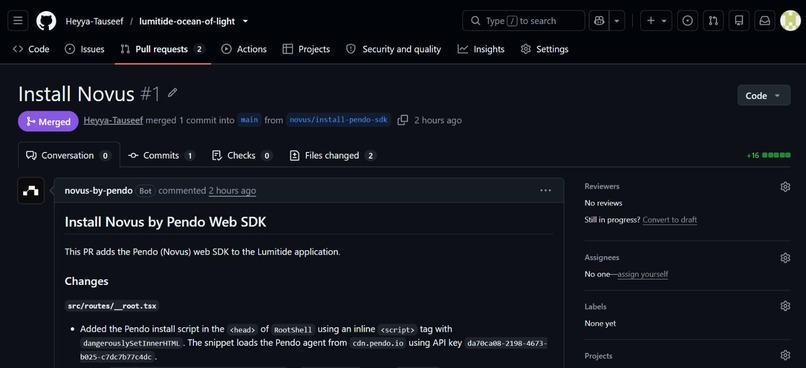Select the Conversation tab
This screenshot has width=806, height=368.
point(69,155)
